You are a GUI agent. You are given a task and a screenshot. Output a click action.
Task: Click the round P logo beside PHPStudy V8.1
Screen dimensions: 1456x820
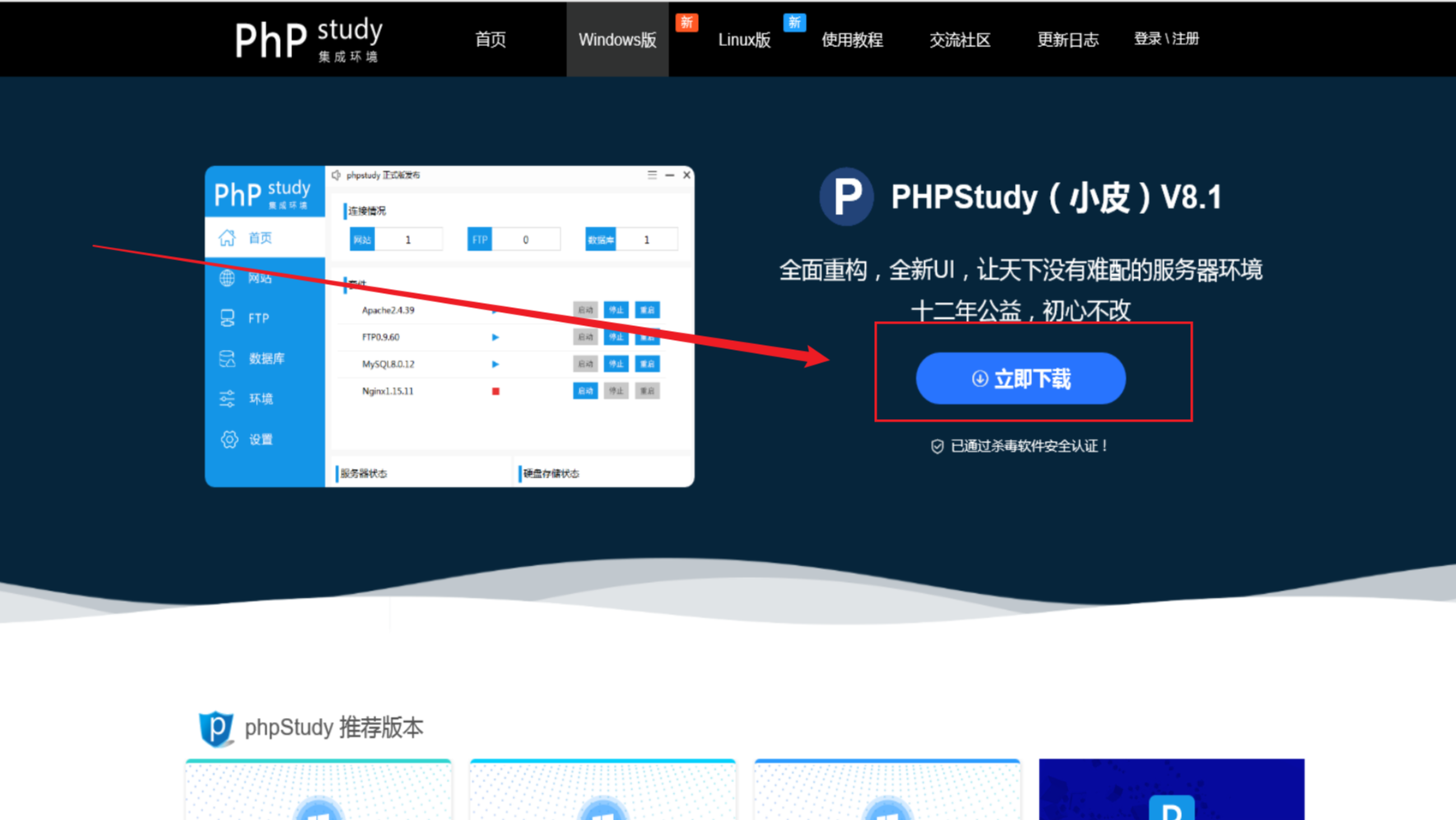846,197
